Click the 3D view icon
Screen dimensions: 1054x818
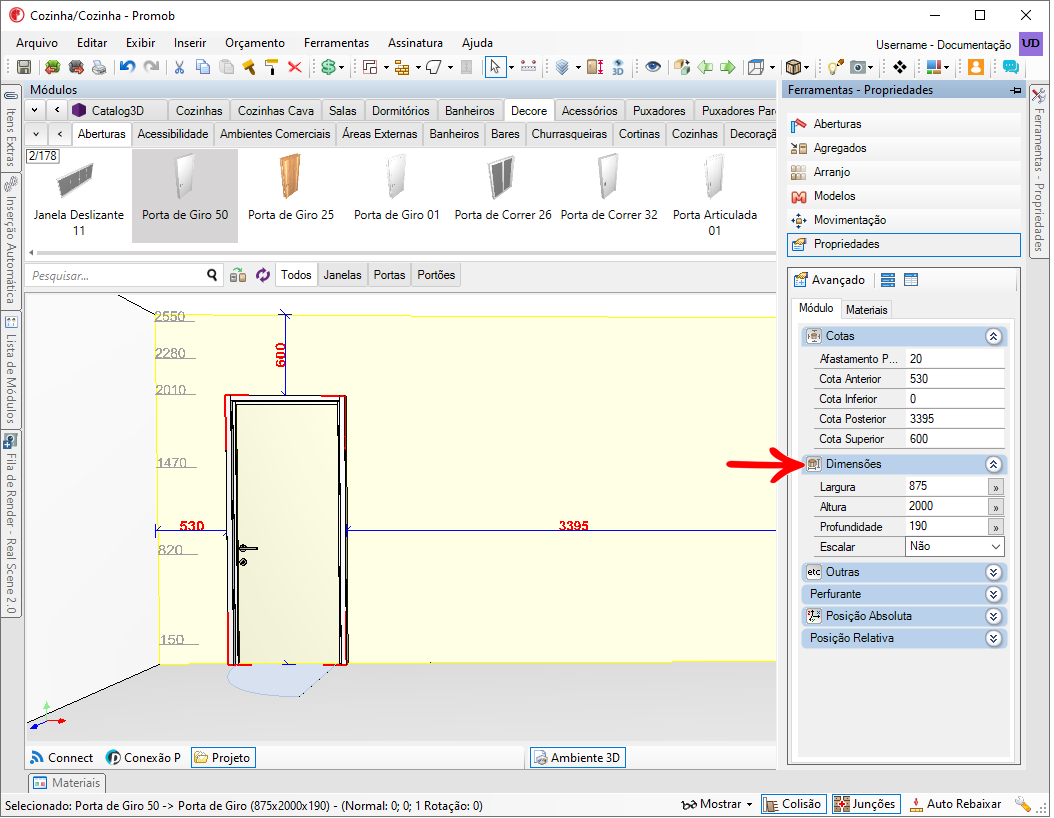coord(618,67)
